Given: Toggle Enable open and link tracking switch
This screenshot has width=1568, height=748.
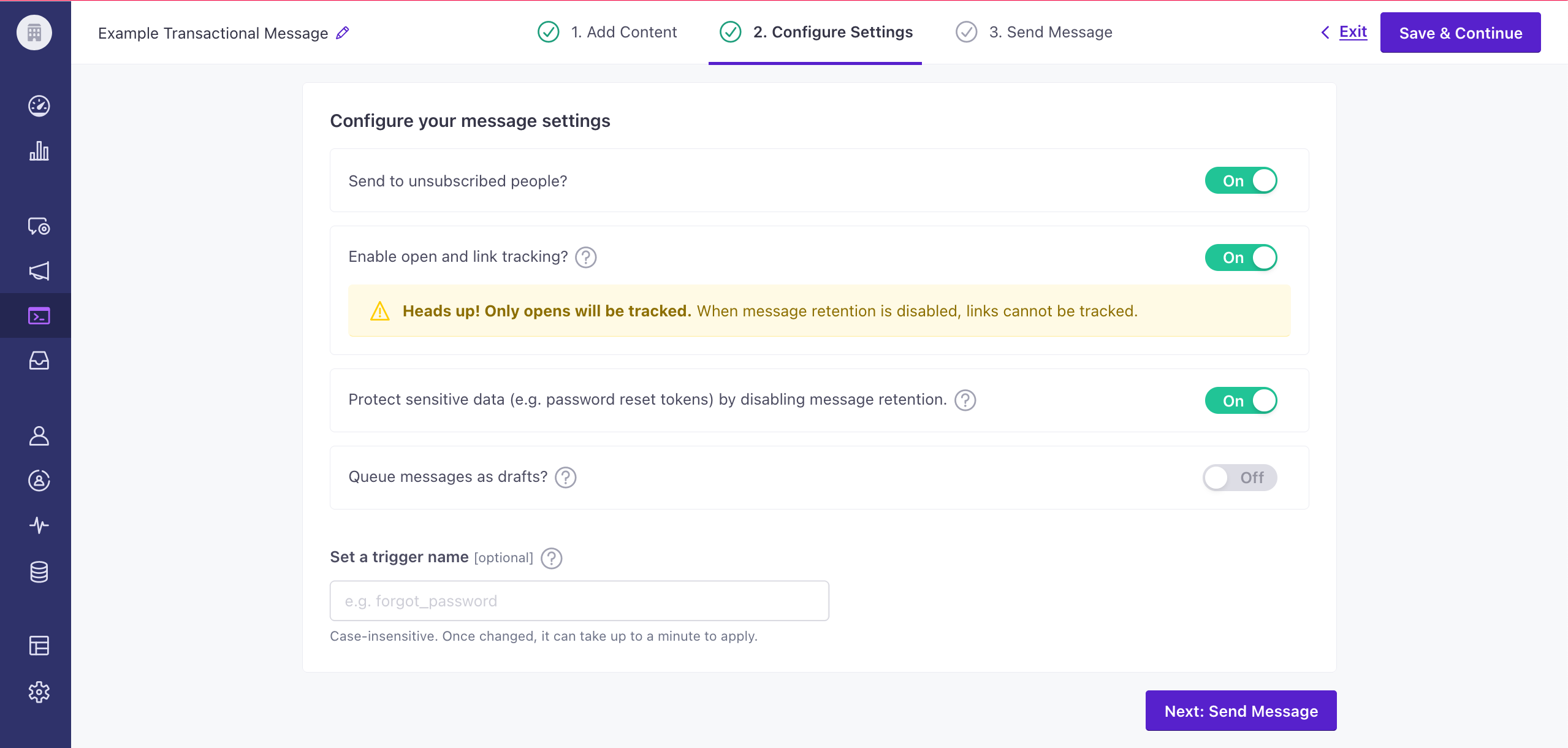Looking at the screenshot, I should tap(1241, 258).
